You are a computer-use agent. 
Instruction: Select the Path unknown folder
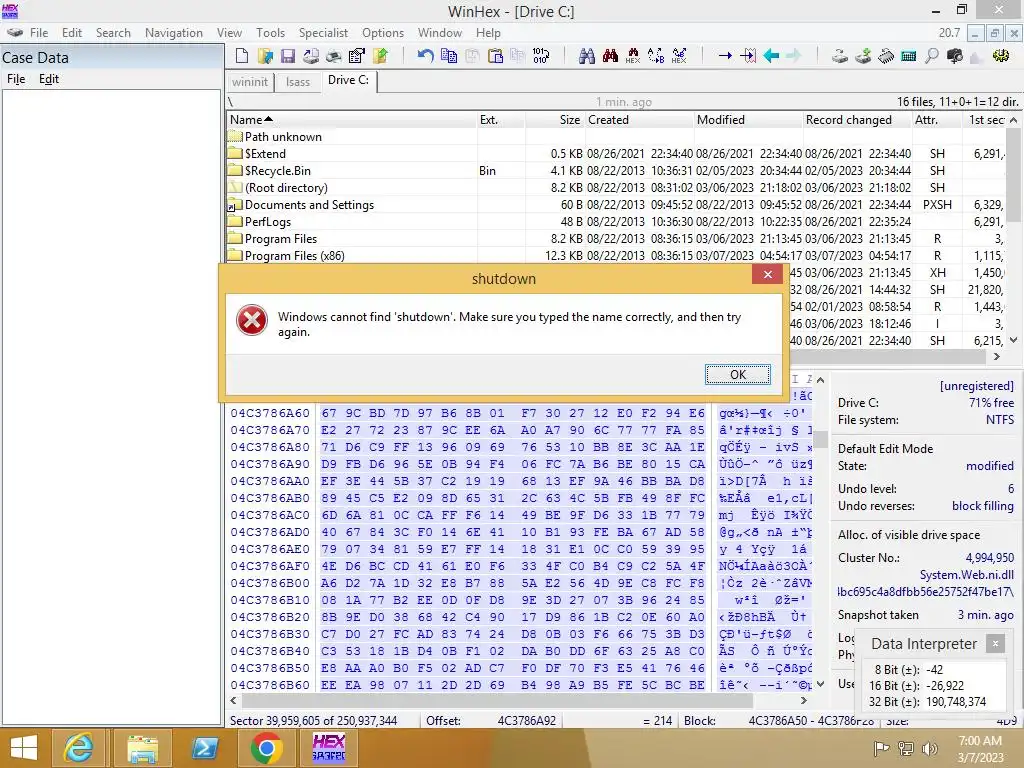pyautogui.click(x=616, y=136)
